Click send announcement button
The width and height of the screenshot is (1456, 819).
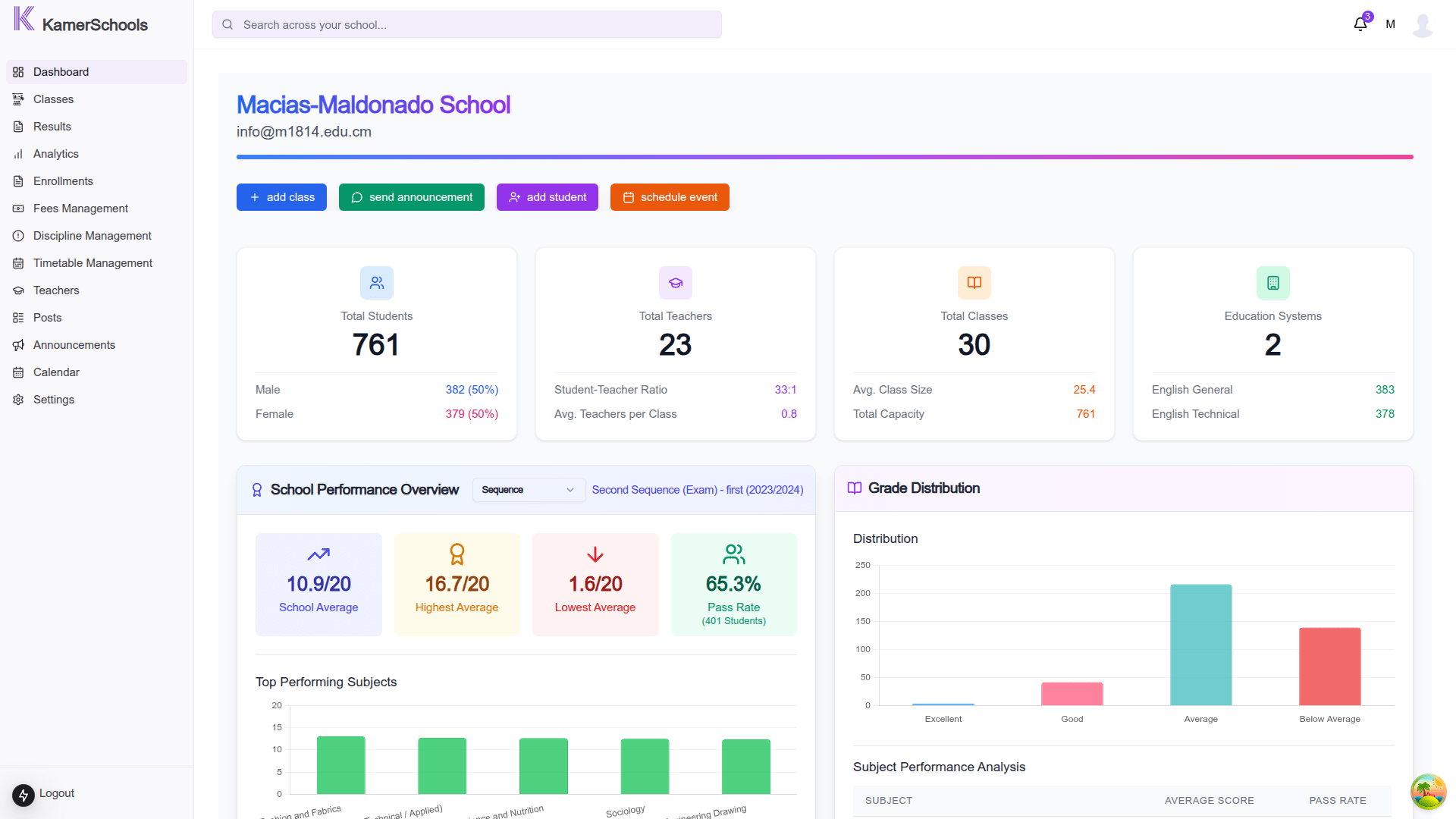tap(411, 197)
